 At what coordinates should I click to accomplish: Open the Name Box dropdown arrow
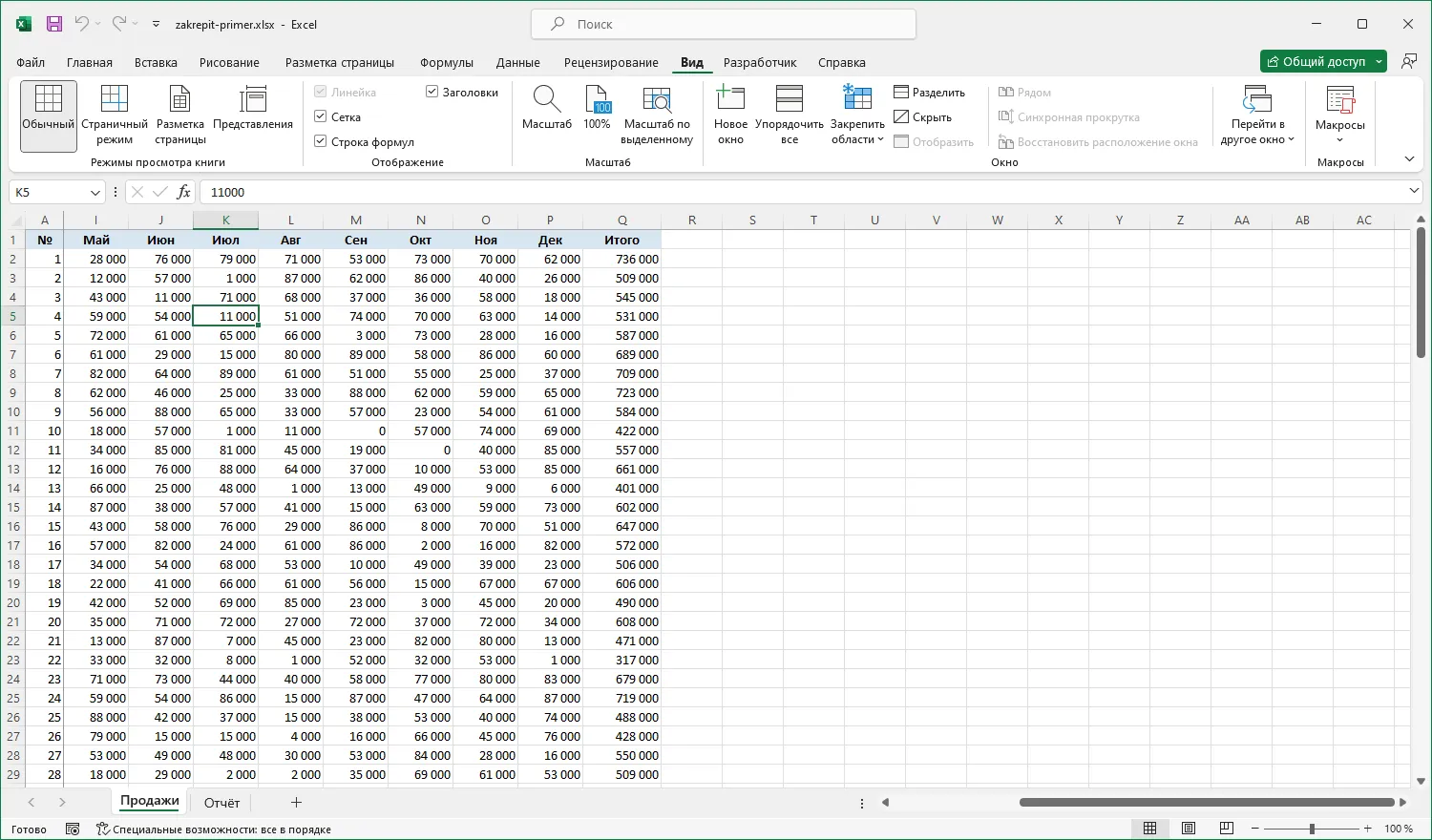(95, 193)
